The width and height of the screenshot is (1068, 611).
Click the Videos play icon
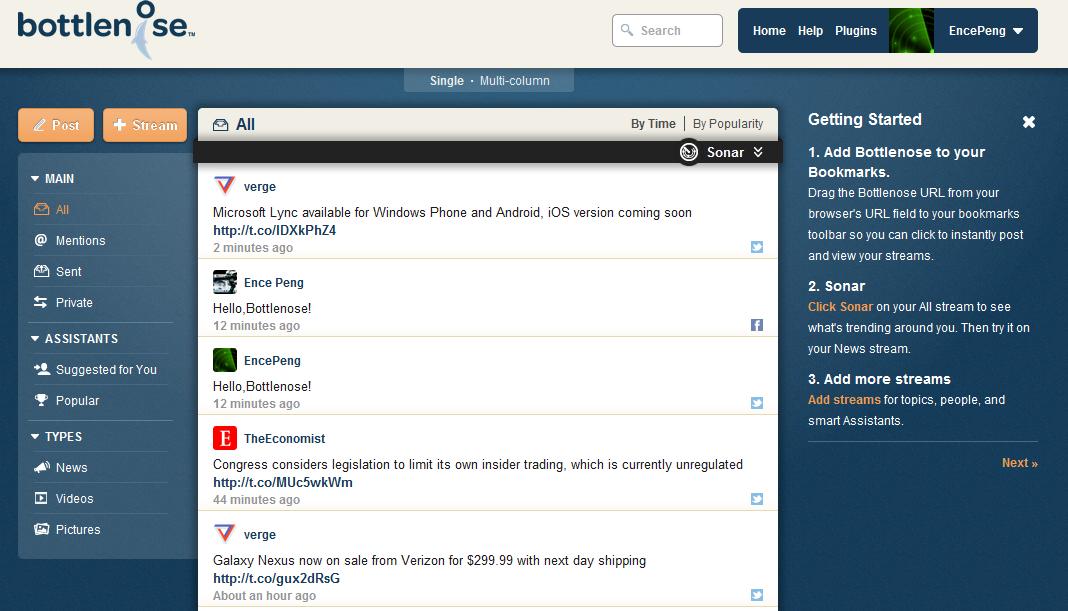[42, 498]
